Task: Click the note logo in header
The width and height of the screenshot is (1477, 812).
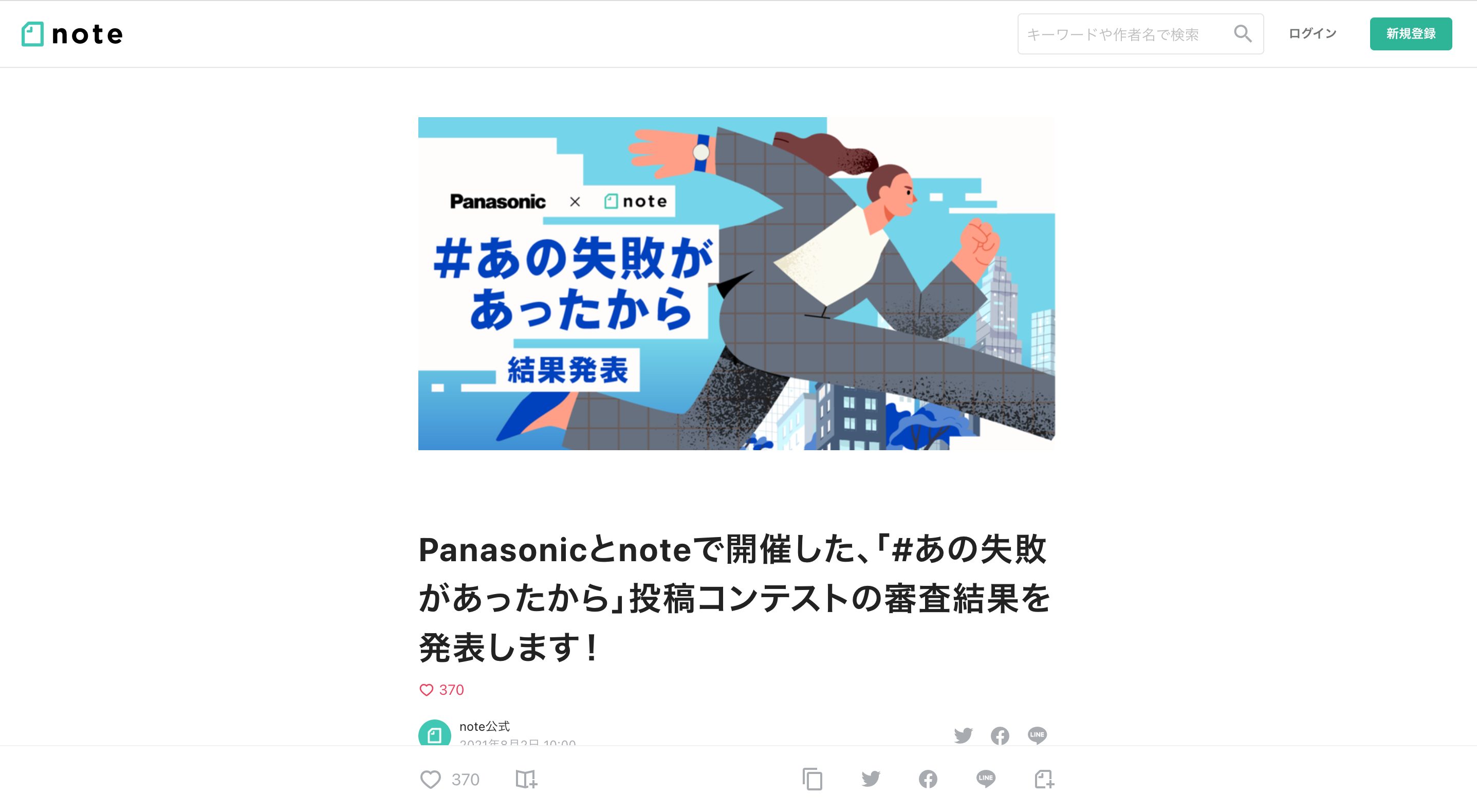Action: 72,34
